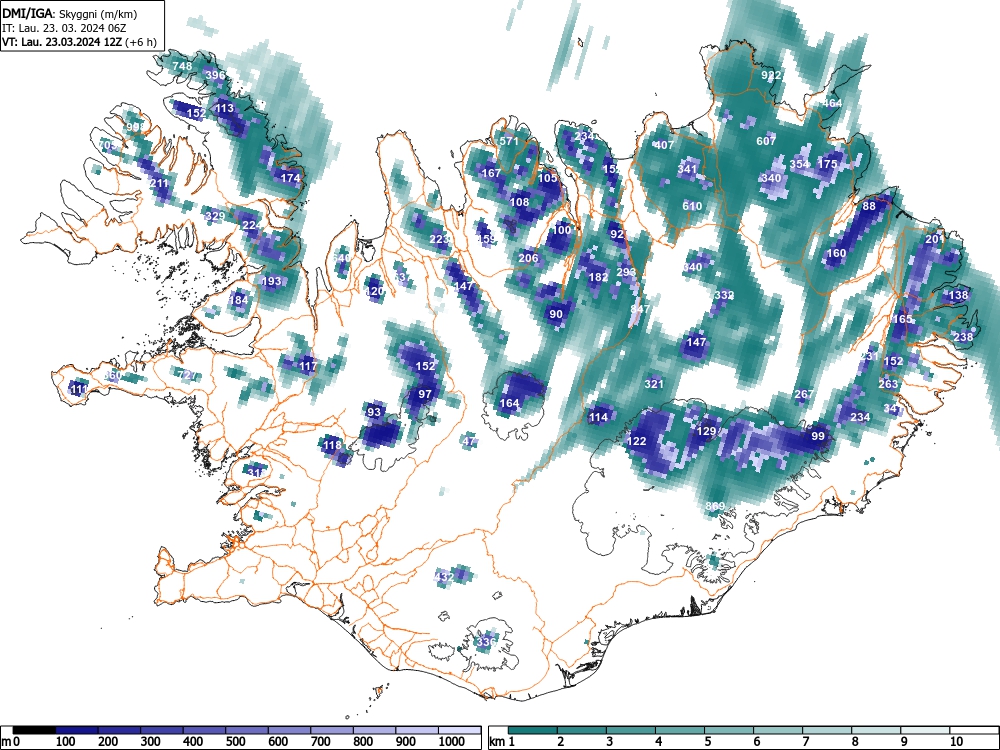Viewport: 1000px width, 750px height.
Task: Click the map value 329
Action: click(x=216, y=216)
